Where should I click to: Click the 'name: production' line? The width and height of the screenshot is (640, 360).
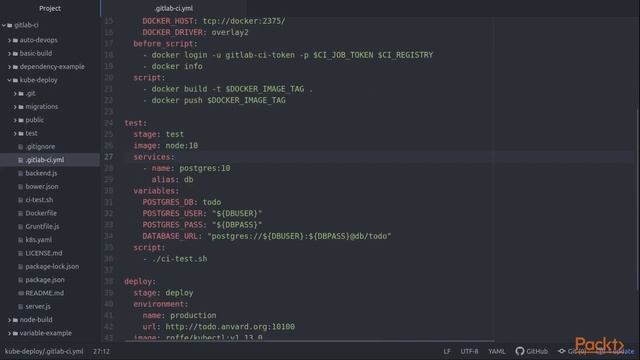click(x=179, y=316)
